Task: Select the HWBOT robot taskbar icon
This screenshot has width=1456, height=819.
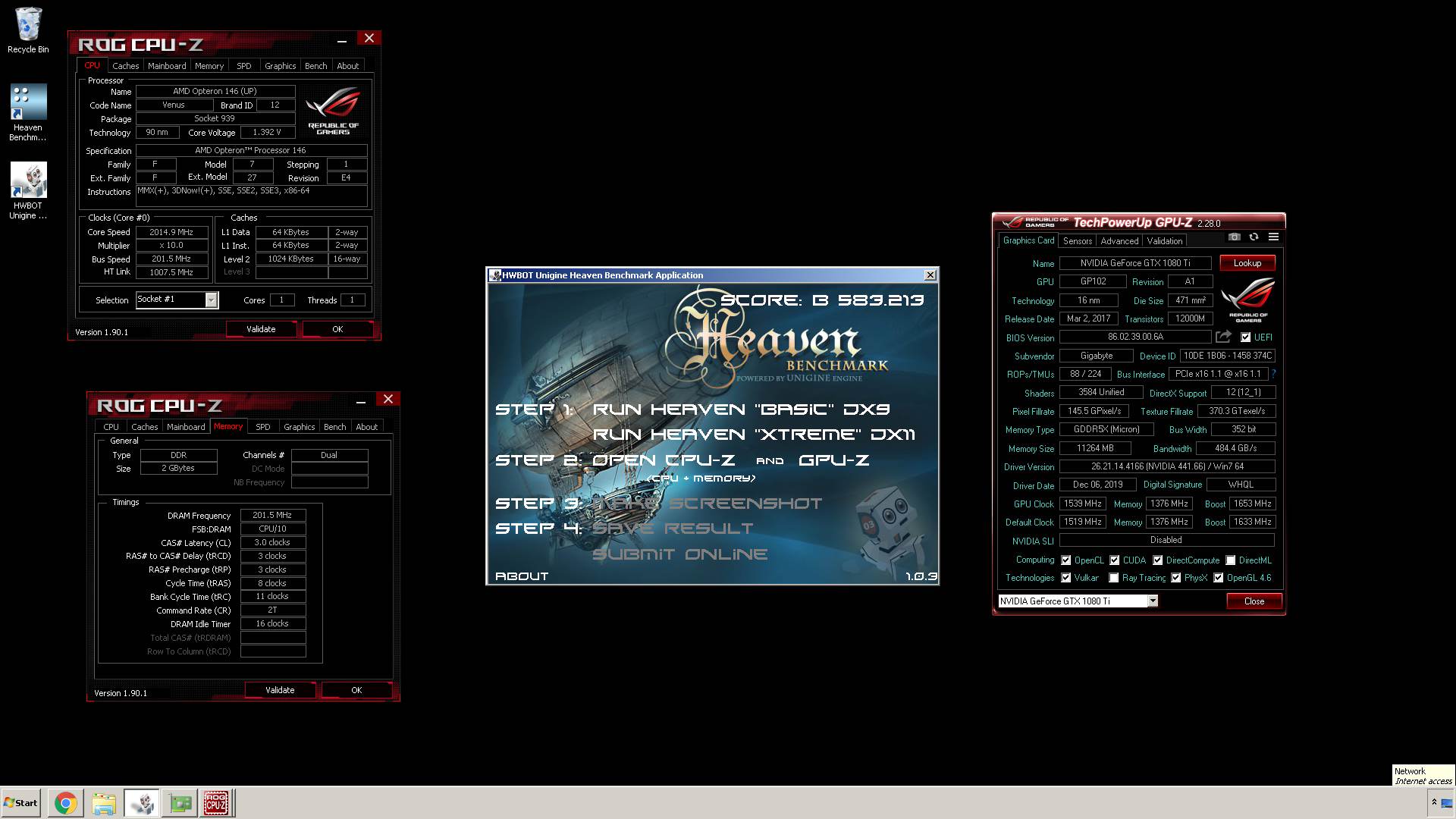Action: (x=142, y=802)
